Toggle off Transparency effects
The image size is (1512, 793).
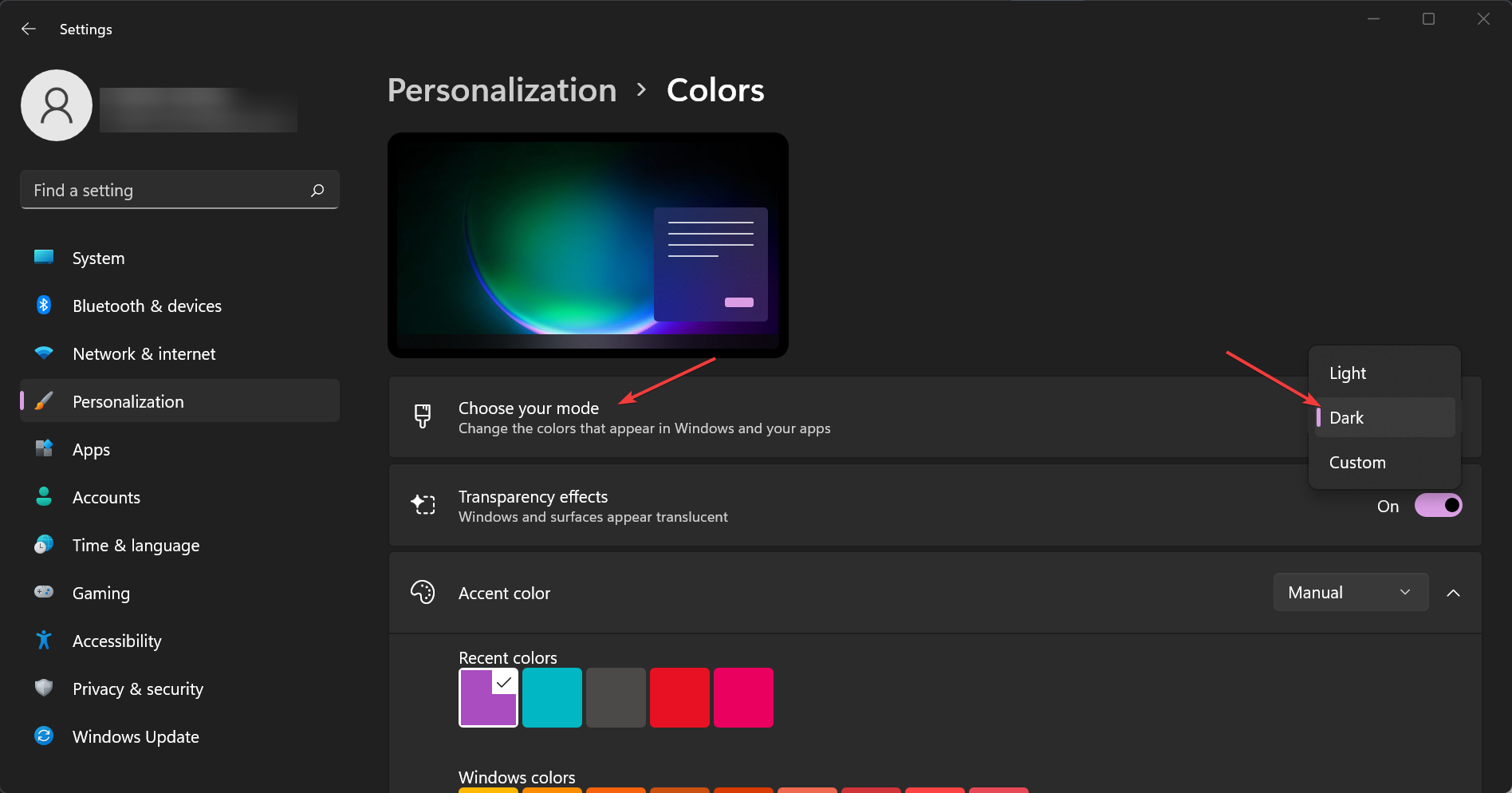pos(1439,505)
